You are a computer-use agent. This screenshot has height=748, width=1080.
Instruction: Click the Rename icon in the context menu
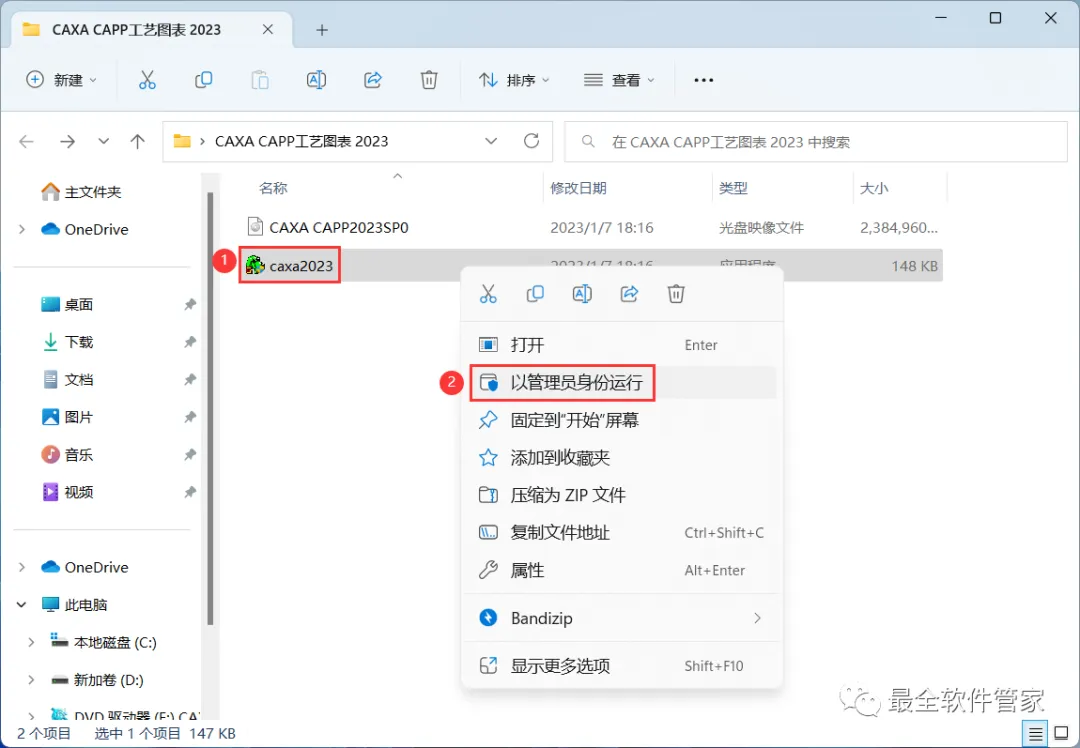582,293
